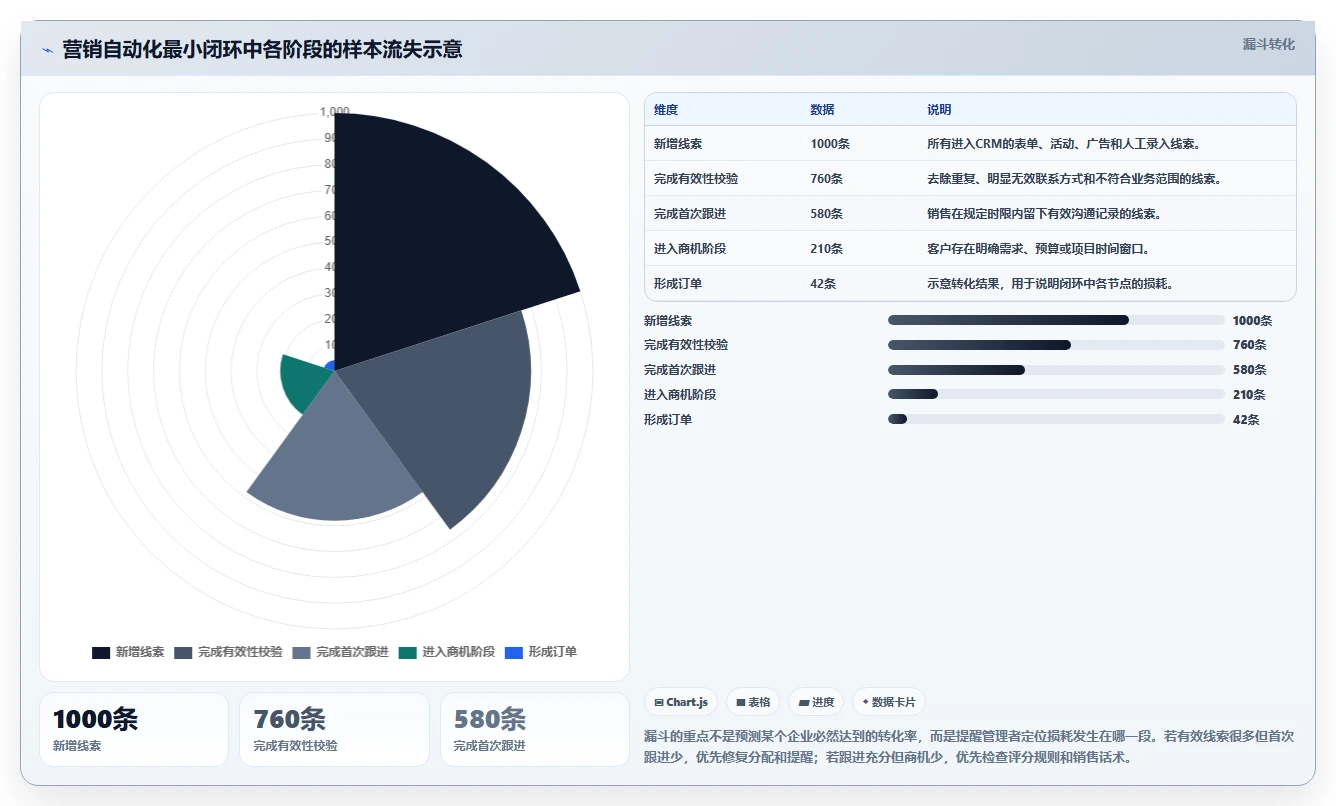
Task: Click the footer paragraph starting 漏斗的重点
Action: 970,746
